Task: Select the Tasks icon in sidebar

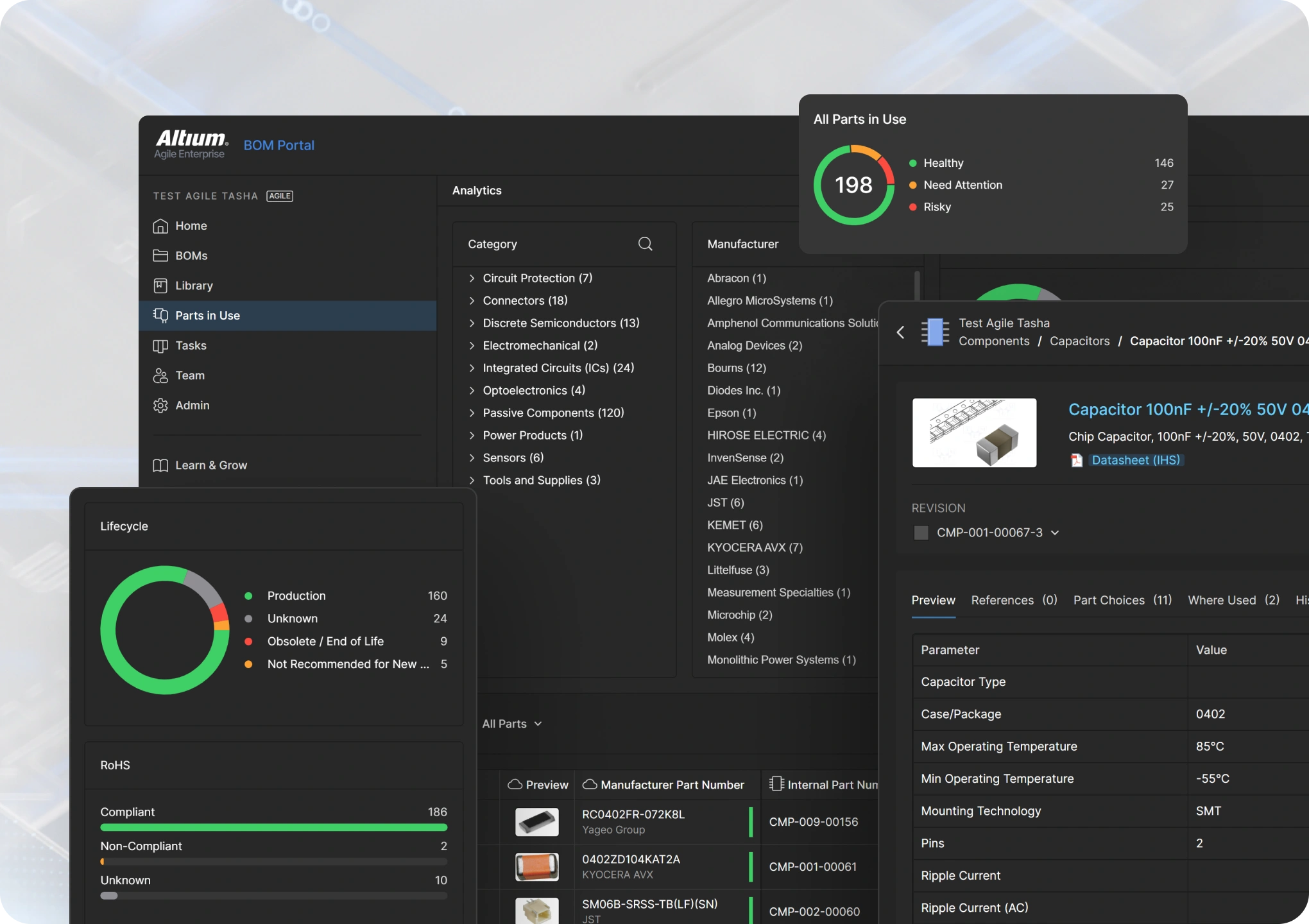Action: pyautogui.click(x=160, y=346)
